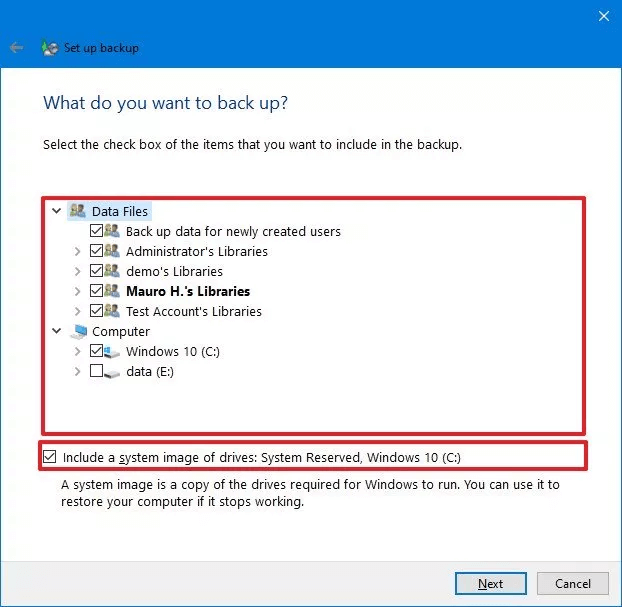The image size is (622, 607).
Task: Check the data (E:) drive checkbox
Action: pos(96,371)
